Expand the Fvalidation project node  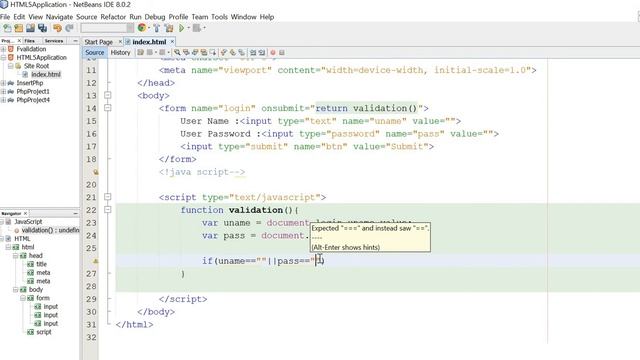point(3,49)
